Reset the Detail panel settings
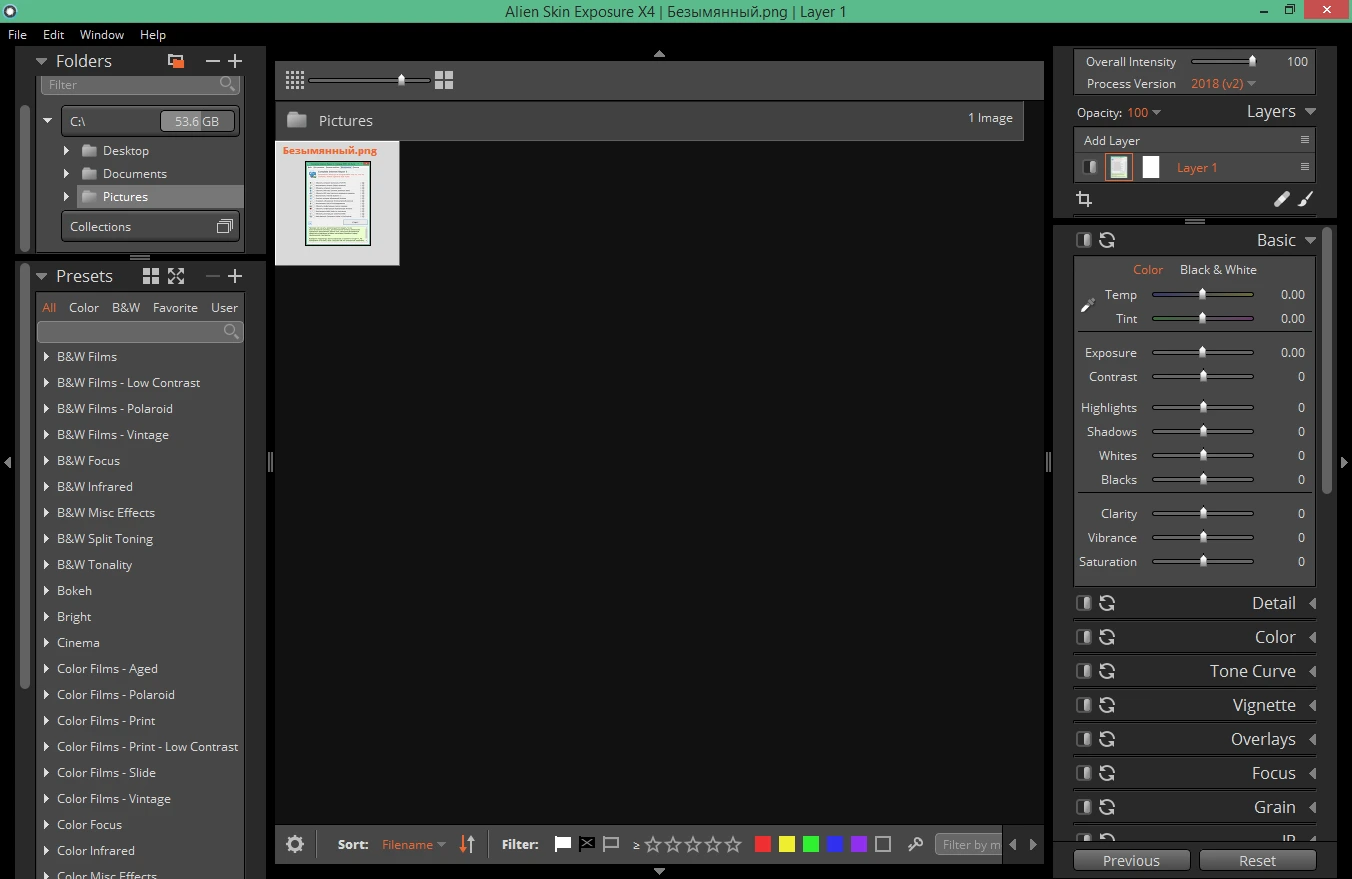The height and width of the screenshot is (879, 1352). coord(1107,603)
